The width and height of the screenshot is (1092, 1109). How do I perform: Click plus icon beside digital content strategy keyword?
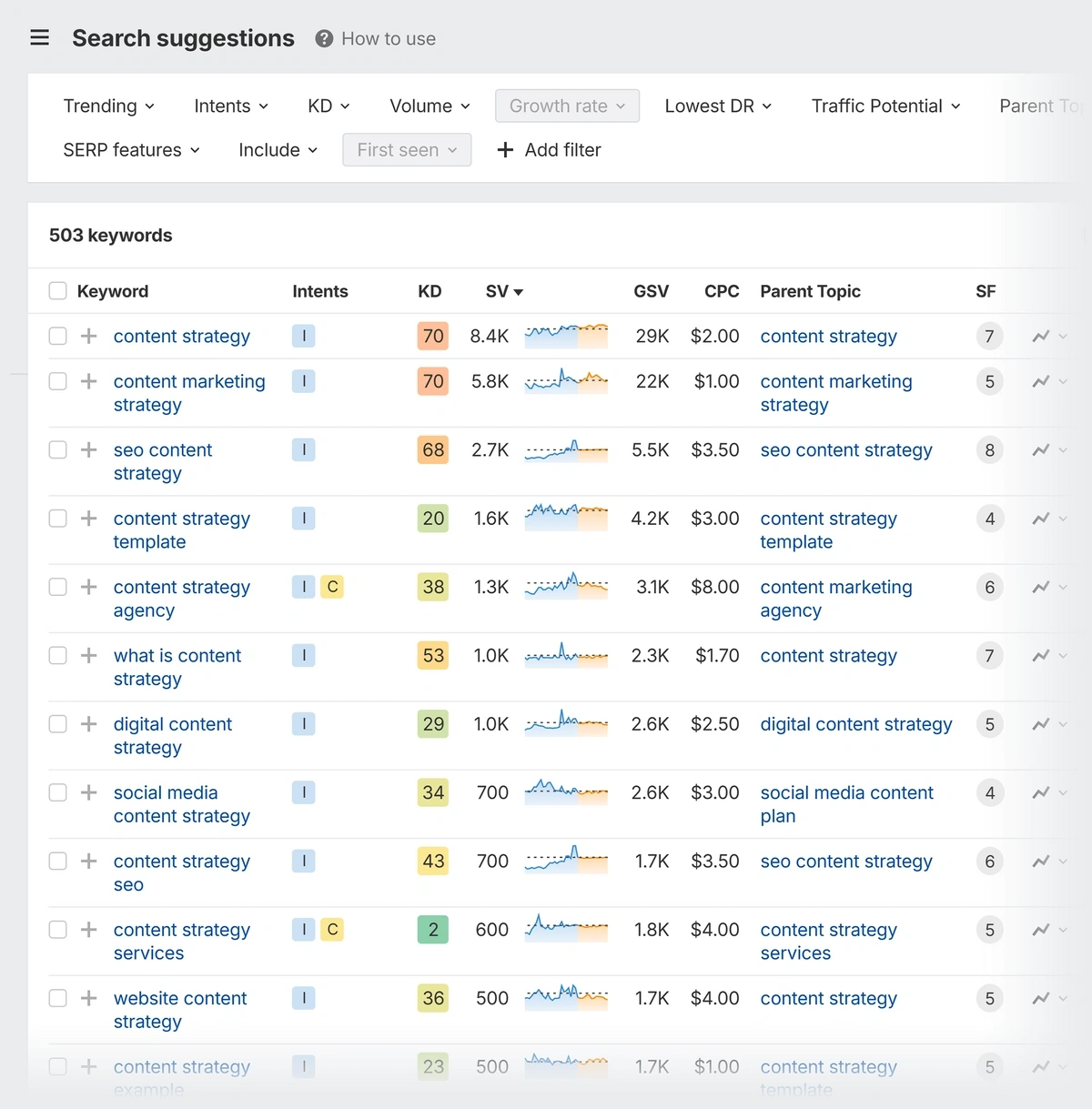88,724
